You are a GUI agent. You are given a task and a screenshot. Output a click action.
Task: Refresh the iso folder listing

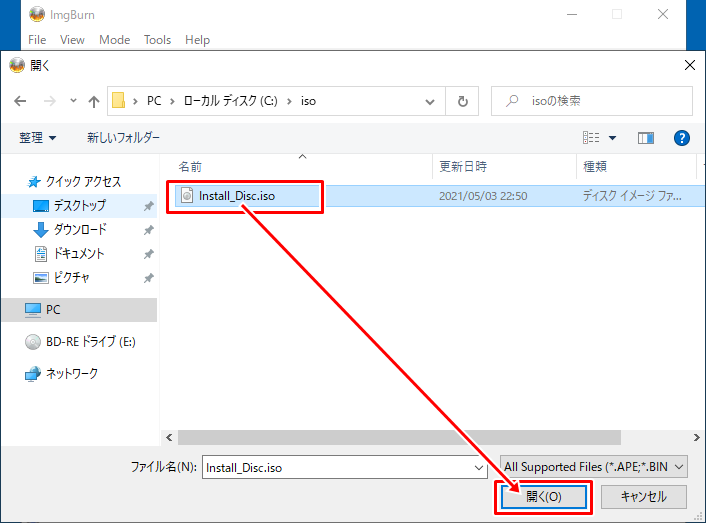tap(462, 101)
